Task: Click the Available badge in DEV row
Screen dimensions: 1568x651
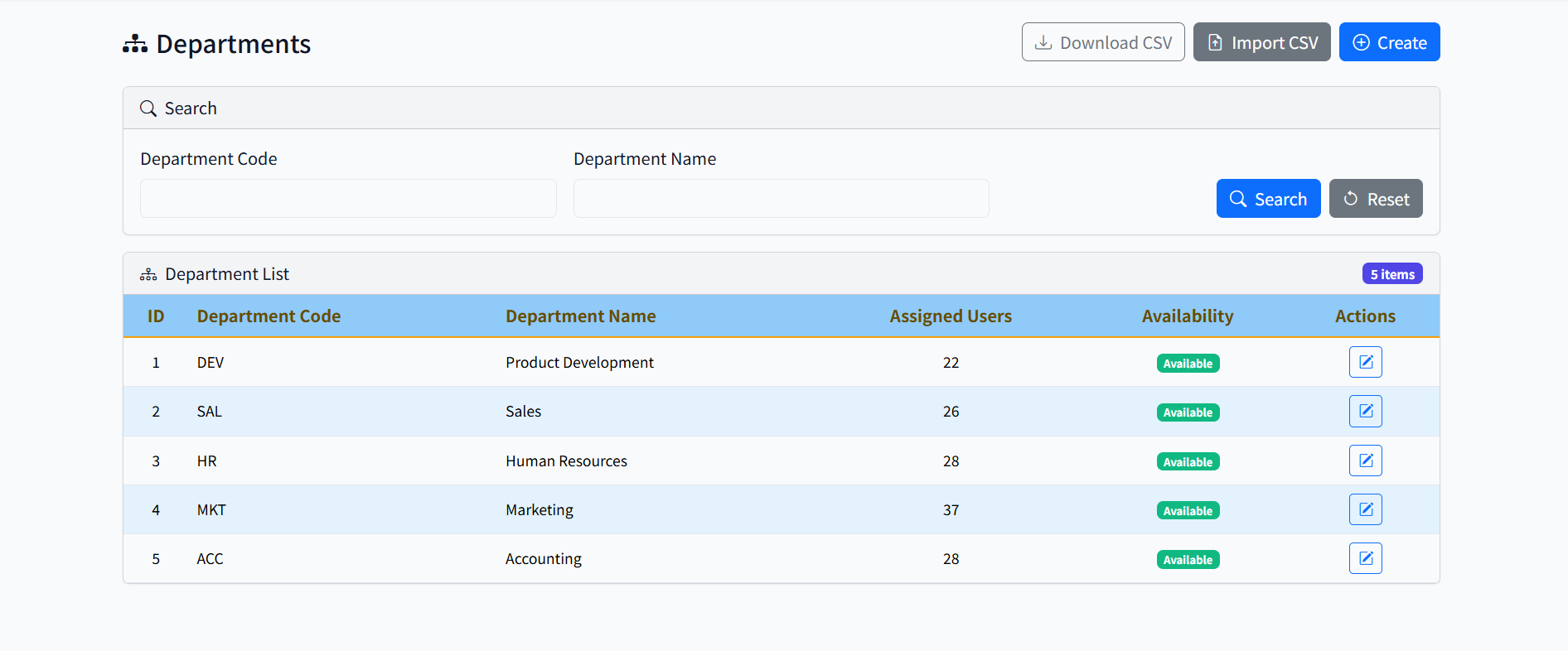Action: [x=1188, y=364]
